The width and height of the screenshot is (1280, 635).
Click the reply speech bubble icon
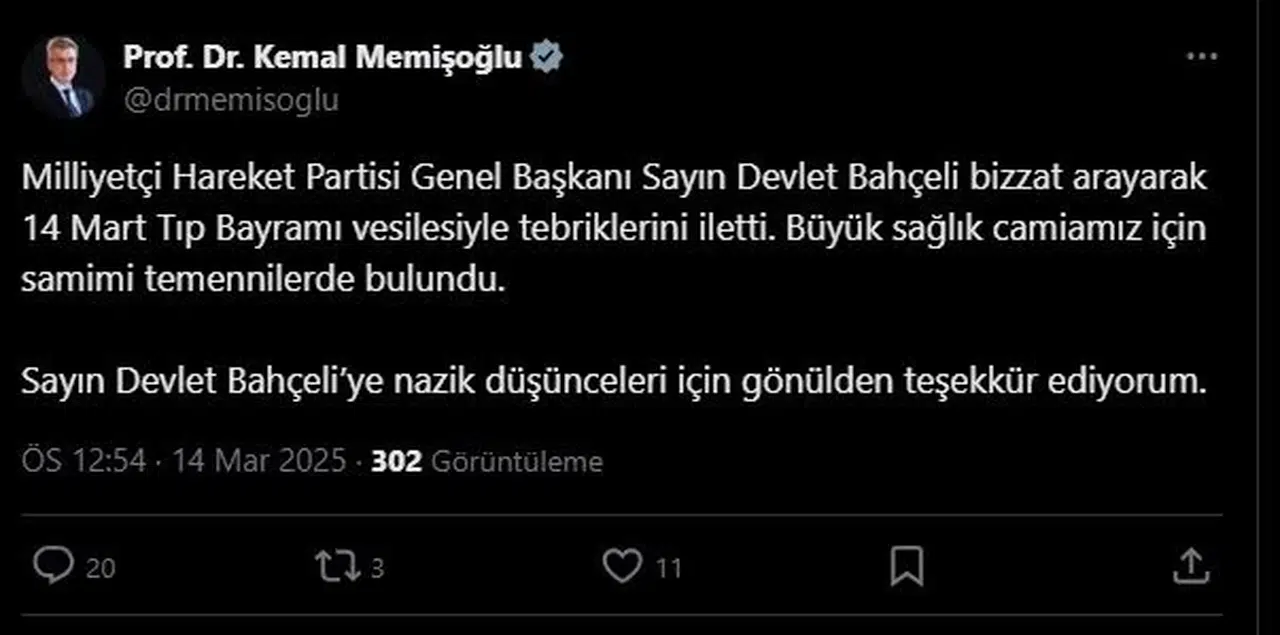[52, 566]
